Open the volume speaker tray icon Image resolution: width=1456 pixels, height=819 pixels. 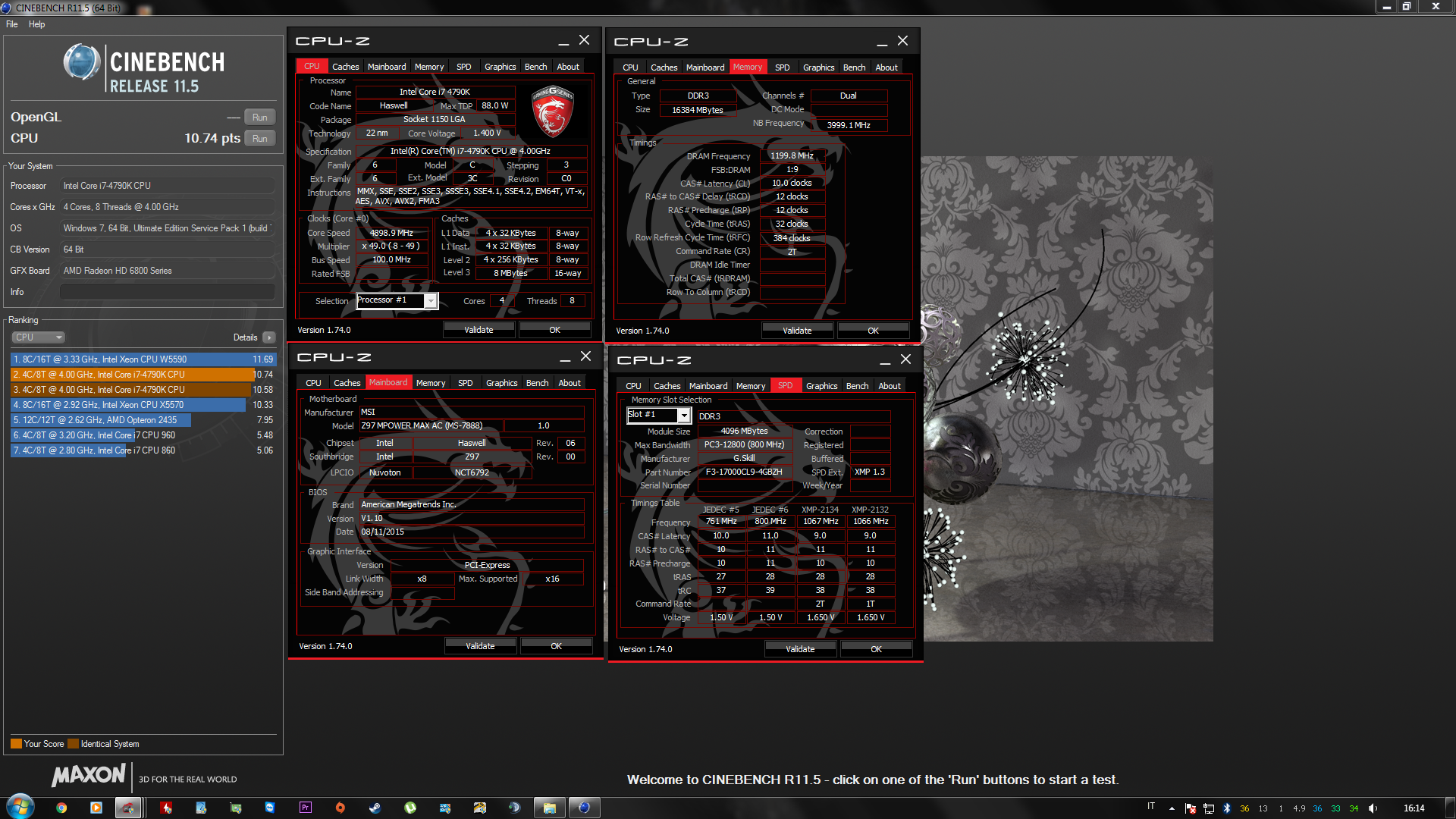point(1373,808)
